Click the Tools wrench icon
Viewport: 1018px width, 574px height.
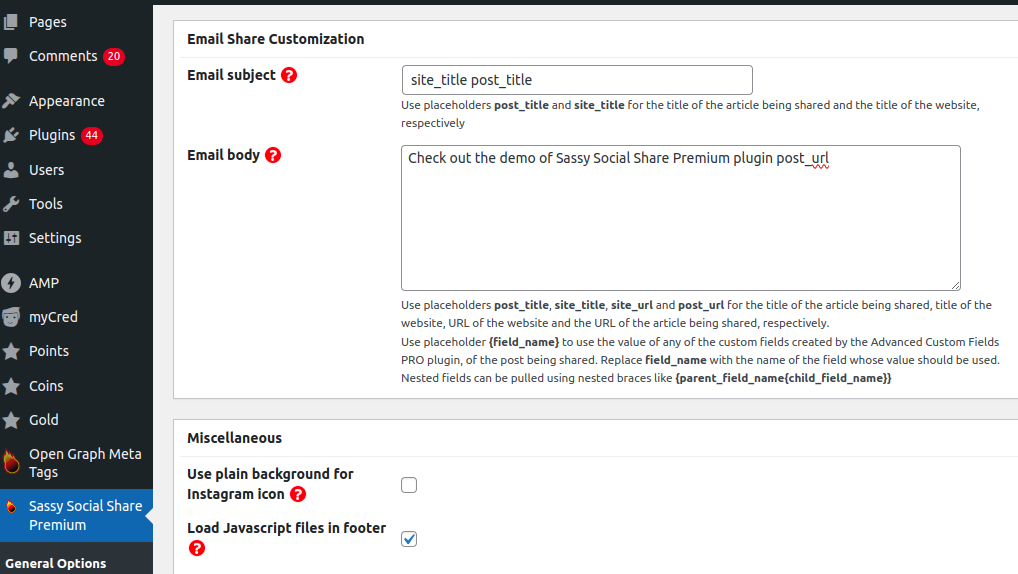tap(11, 204)
